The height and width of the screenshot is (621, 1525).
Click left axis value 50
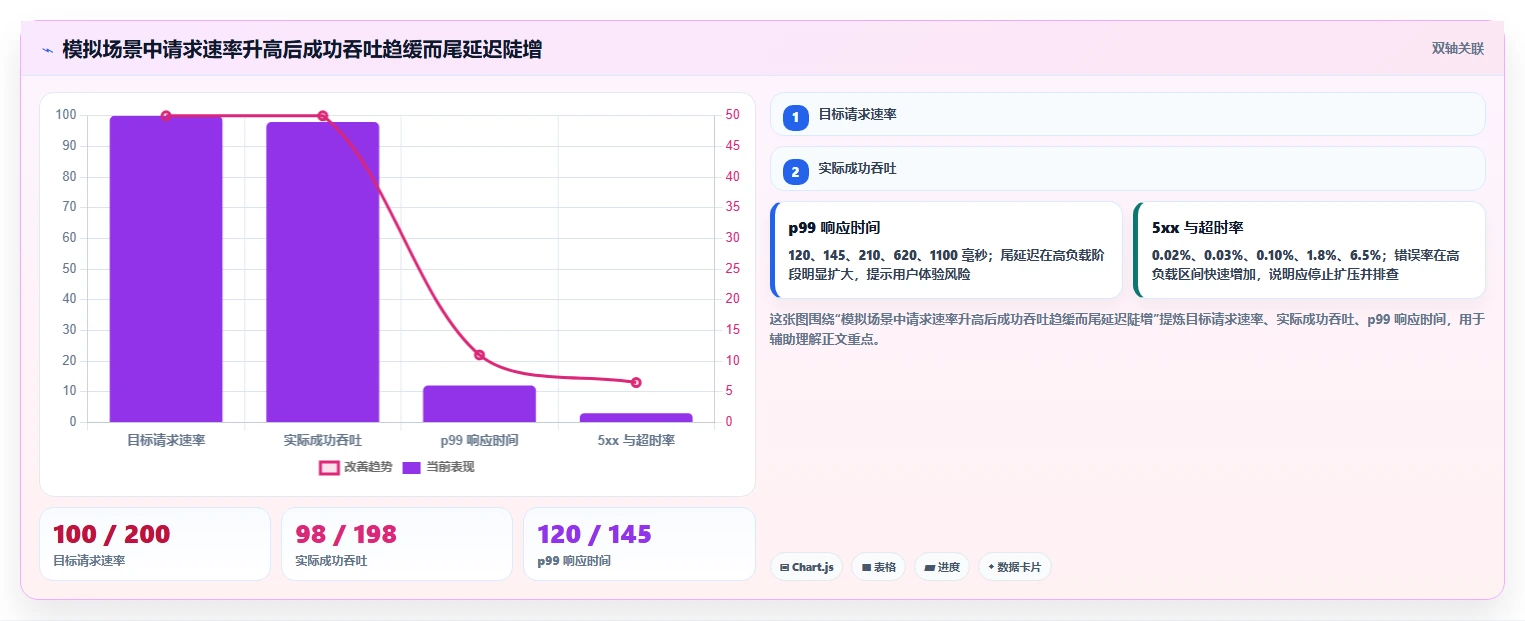point(69,269)
